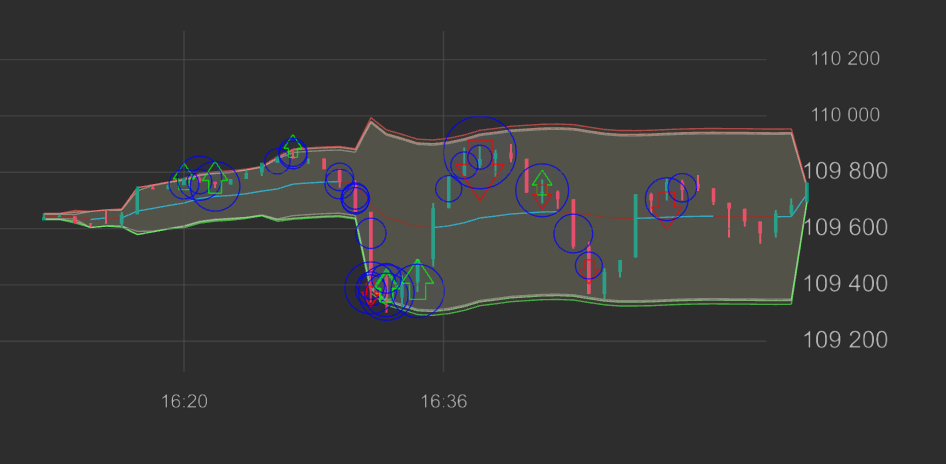The width and height of the screenshot is (946, 464).
Task: Click the small blue circle on the green candle just right of the 16:36 gridline
Action: [x=449, y=189]
